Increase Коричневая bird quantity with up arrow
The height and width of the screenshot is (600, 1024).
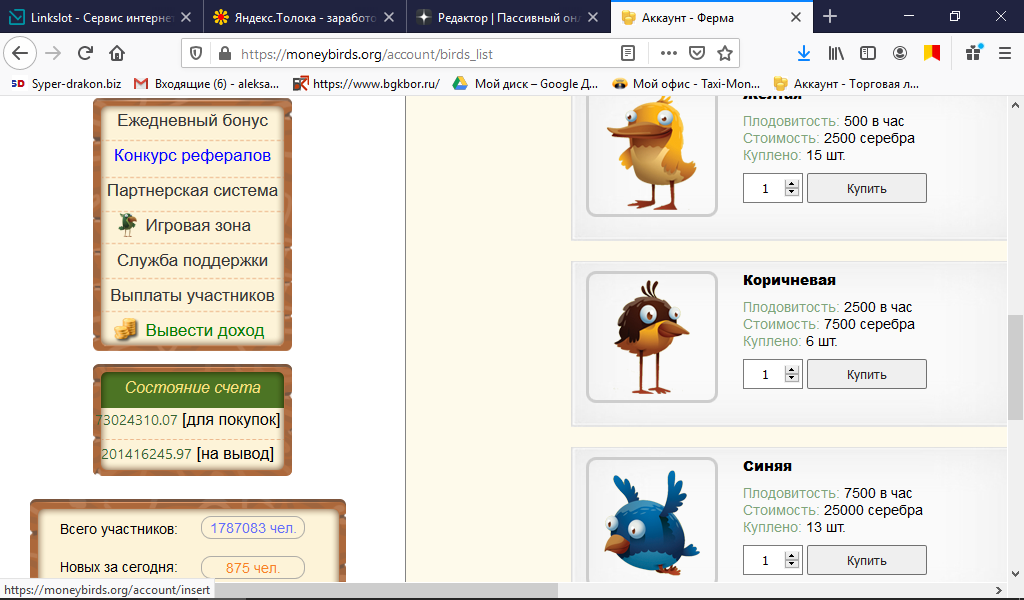[792, 370]
